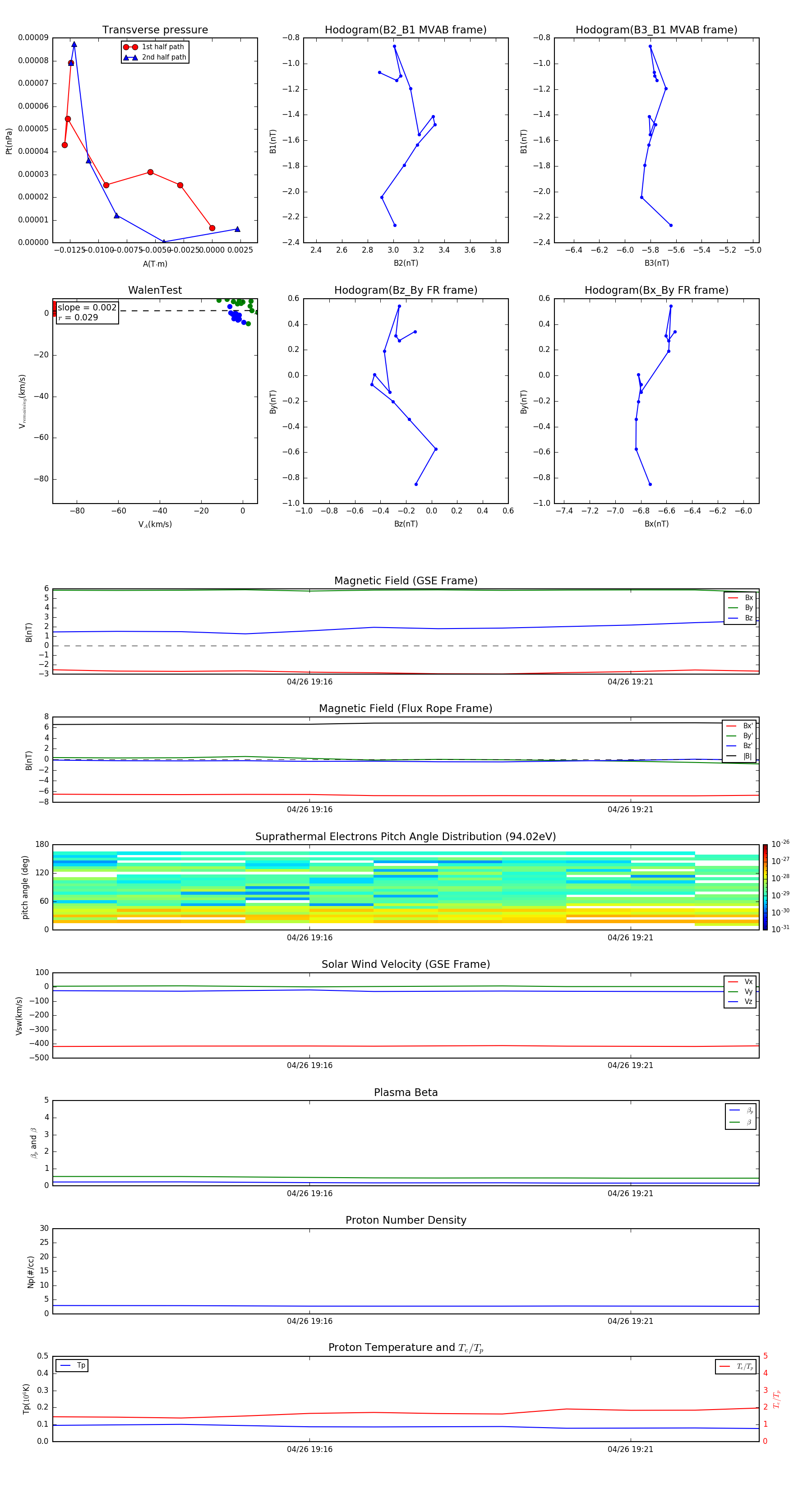
Task: Click 'Magnetic Field (Flux Rope Frame)' title
Action: coord(406,708)
